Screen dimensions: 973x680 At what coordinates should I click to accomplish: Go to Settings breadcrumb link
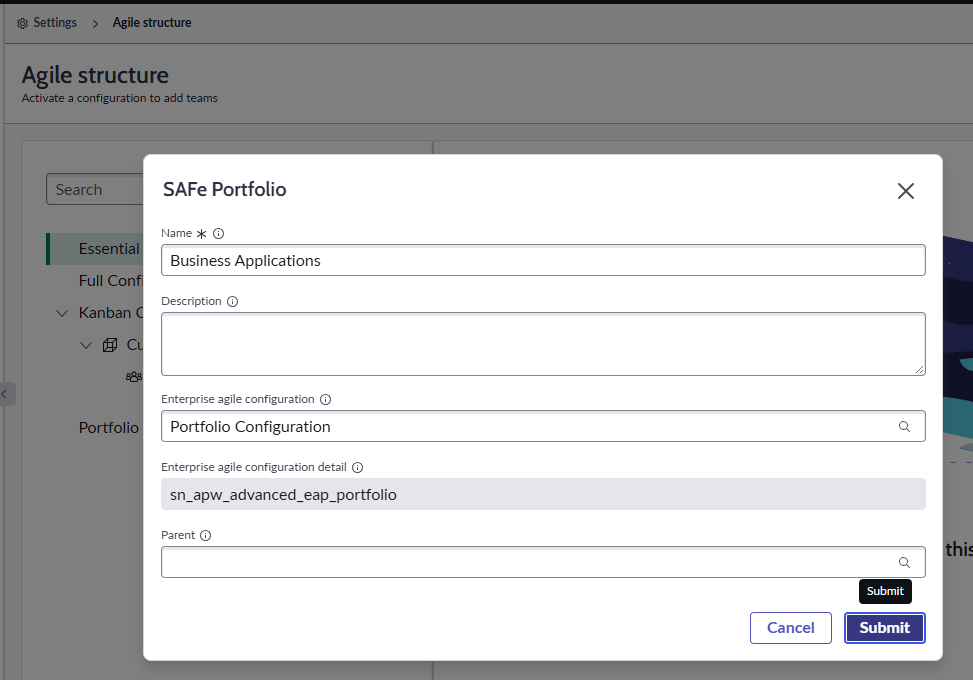[x=55, y=23]
